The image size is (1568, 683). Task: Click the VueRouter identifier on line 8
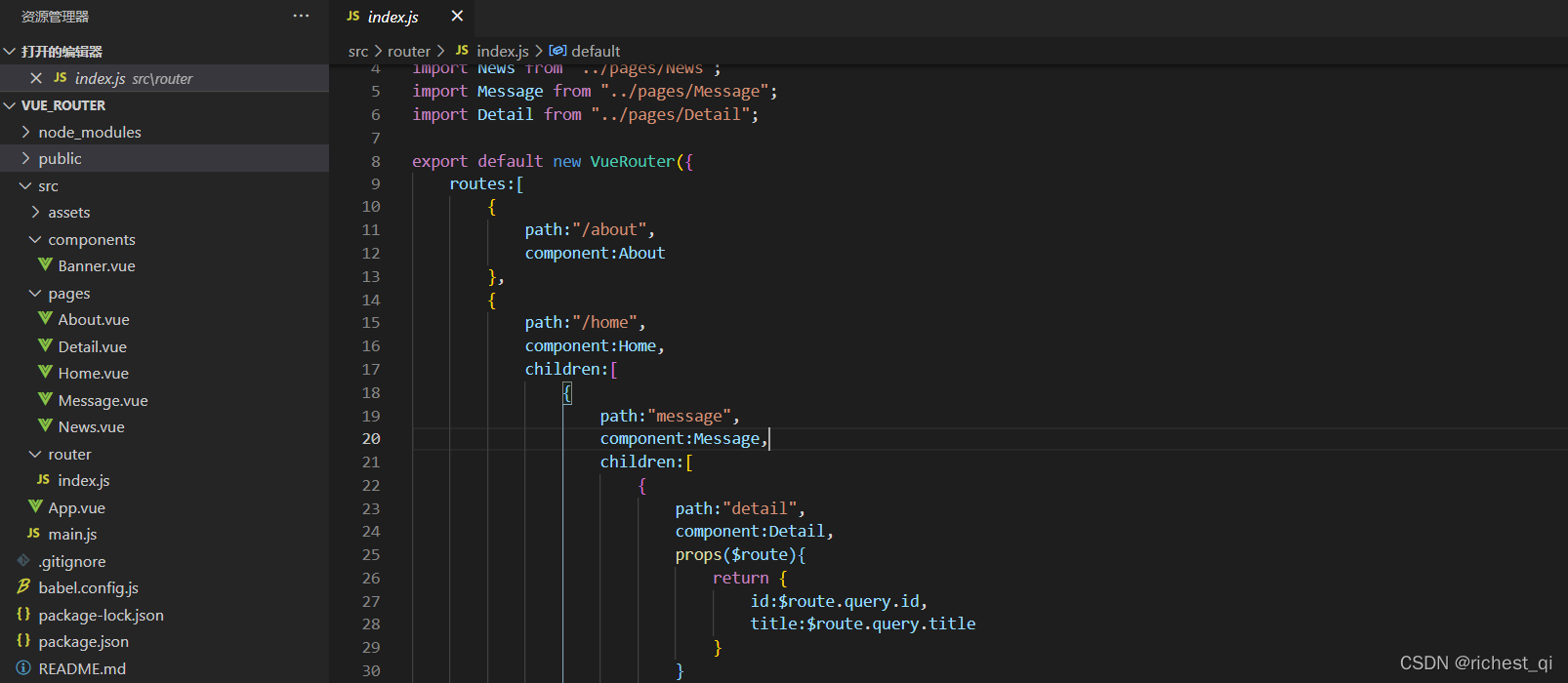pyautogui.click(x=632, y=161)
